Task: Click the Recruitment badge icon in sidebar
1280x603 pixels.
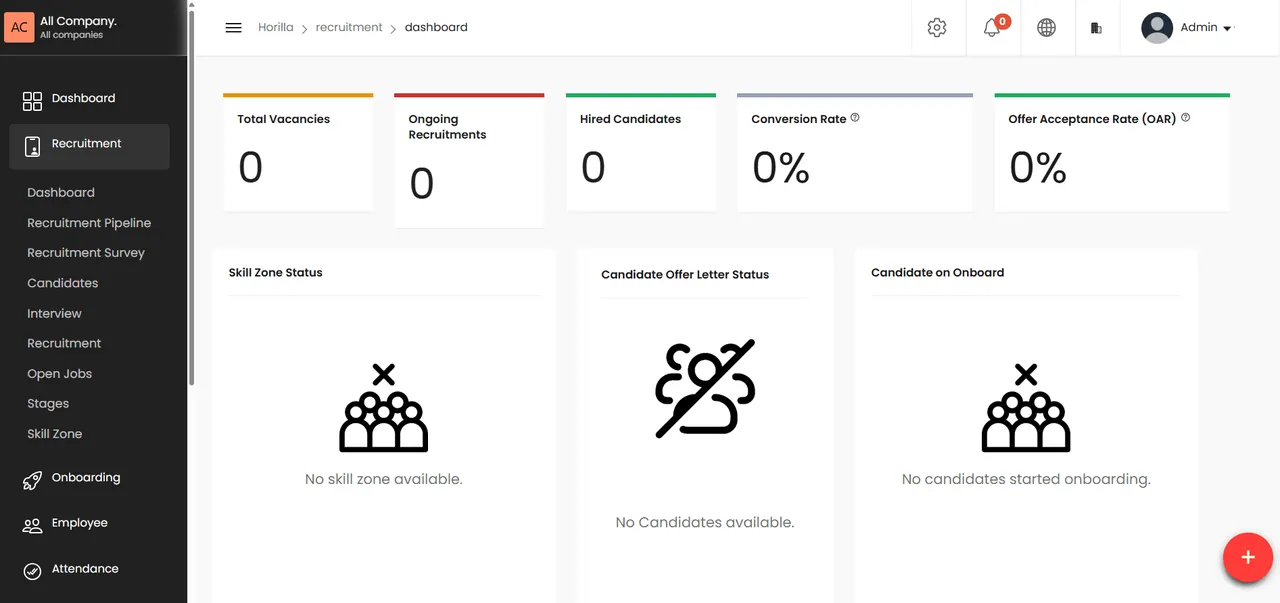Action: [x=32, y=145]
